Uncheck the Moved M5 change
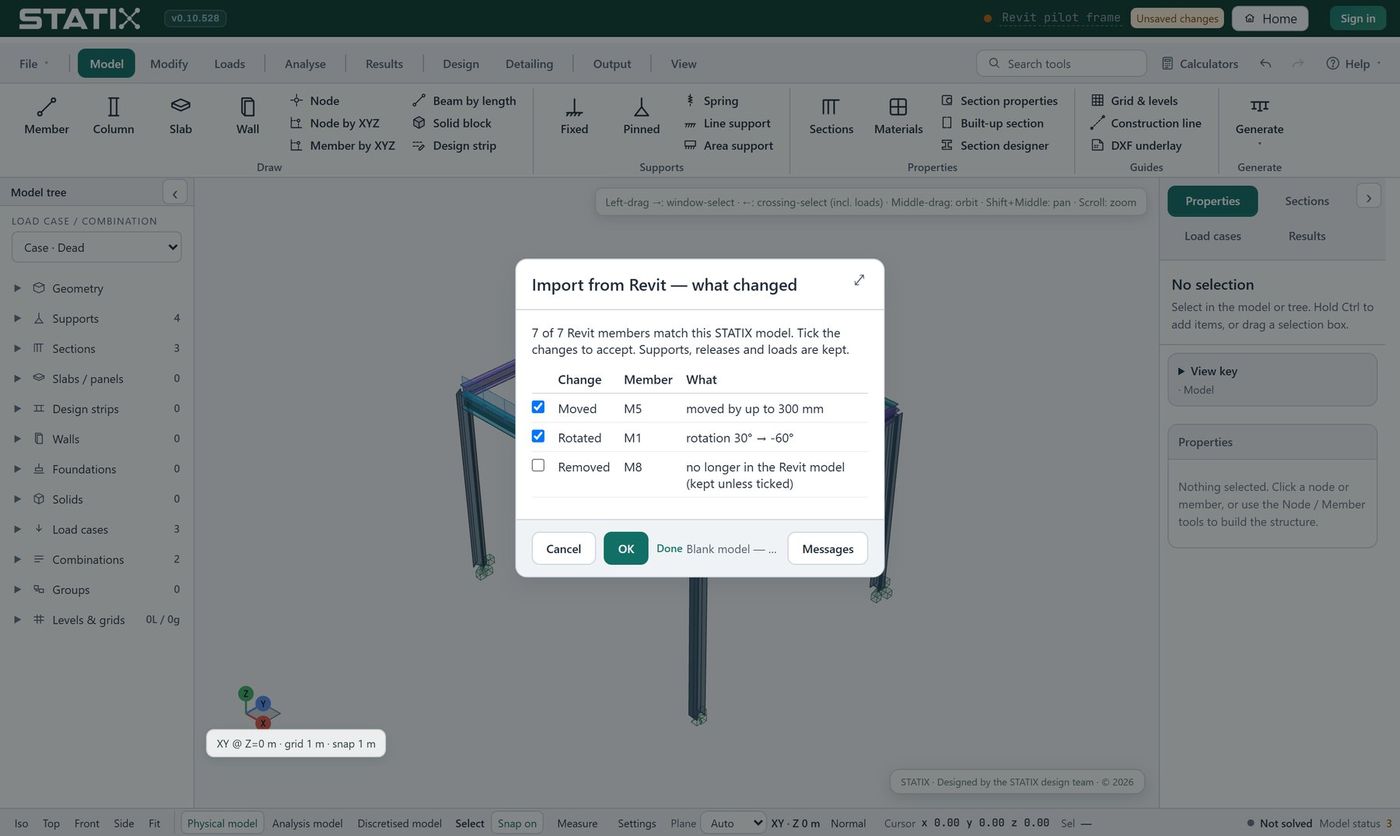Screen dimensions: 1400x836 (x=538, y=407)
